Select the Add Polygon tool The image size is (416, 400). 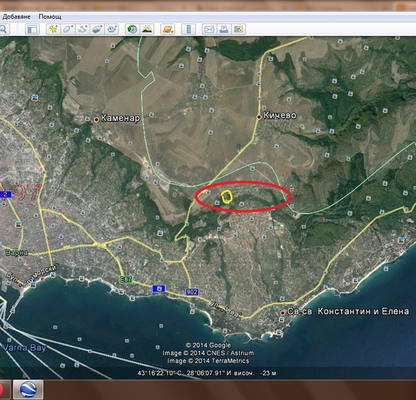(x=68, y=29)
